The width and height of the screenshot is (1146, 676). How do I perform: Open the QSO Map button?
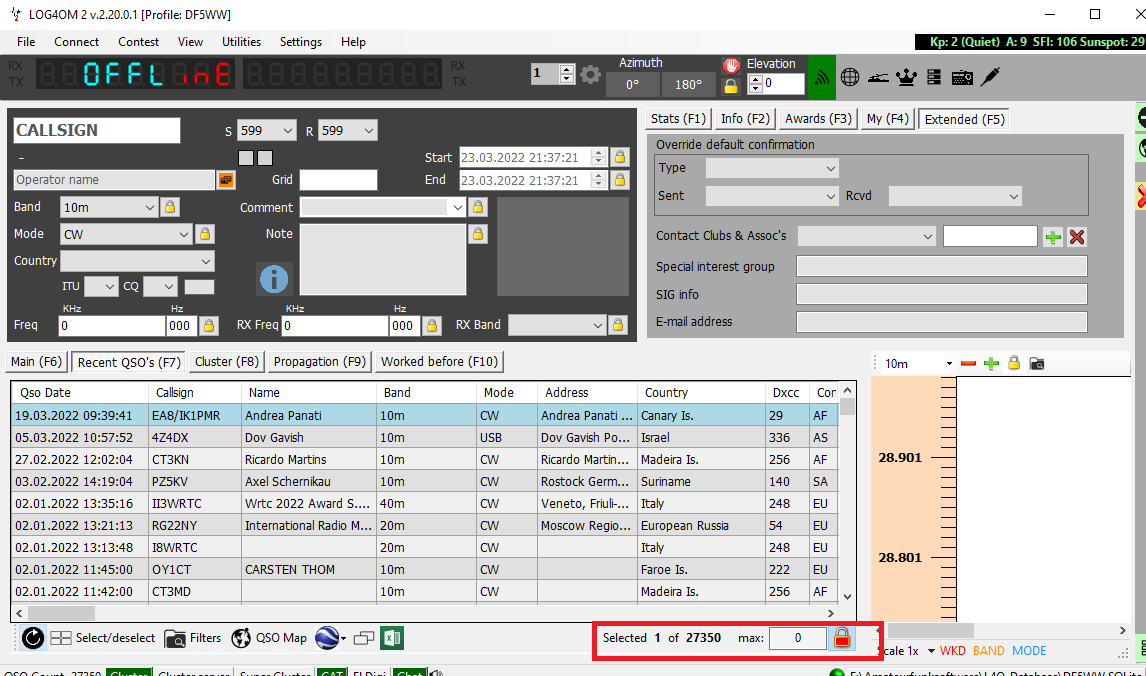coord(269,638)
